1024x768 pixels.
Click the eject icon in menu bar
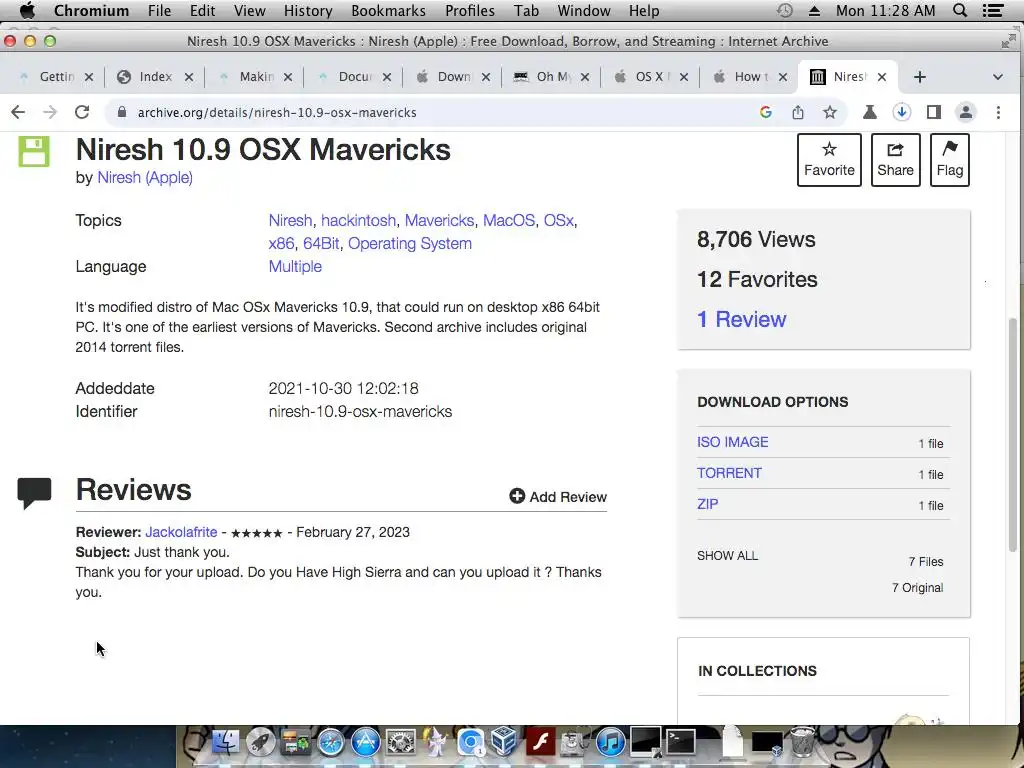pyautogui.click(x=814, y=10)
